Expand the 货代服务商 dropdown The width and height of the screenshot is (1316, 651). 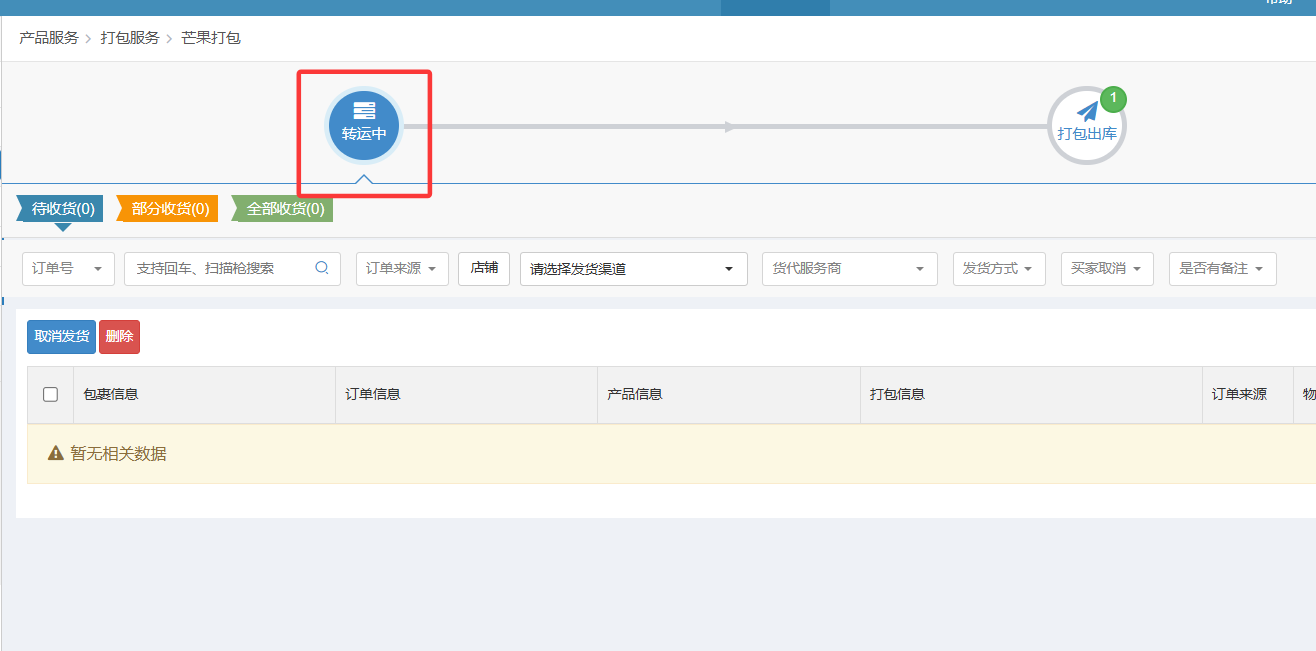click(x=849, y=269)
